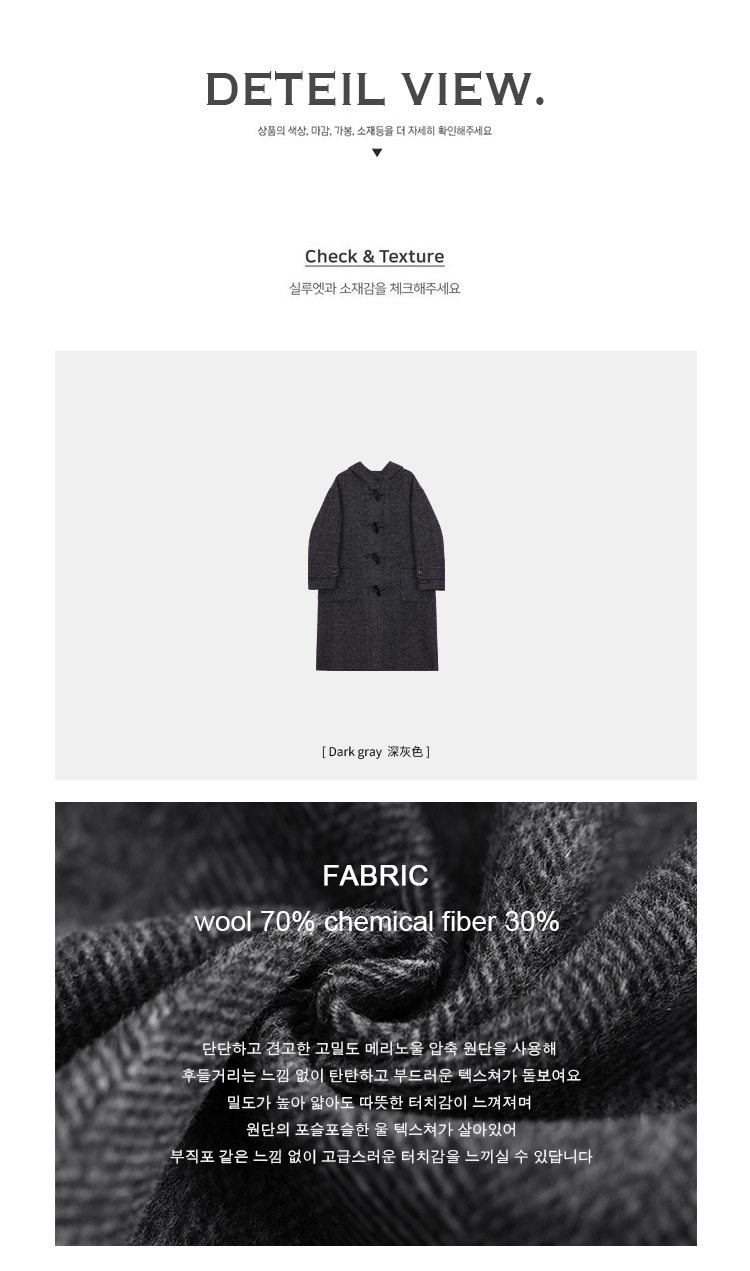This screenshot has height=1271, width=750.
Task: Click the Korean text below Check & Texture
Action: coord(375,289)
